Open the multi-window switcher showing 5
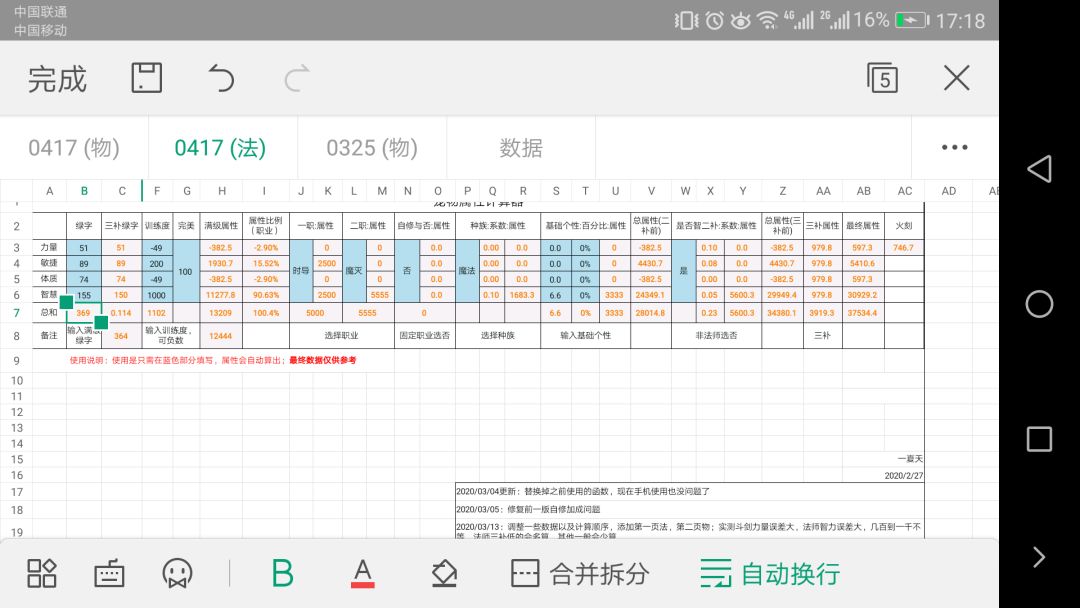The image size is (1080, 608). pos(882,78)
